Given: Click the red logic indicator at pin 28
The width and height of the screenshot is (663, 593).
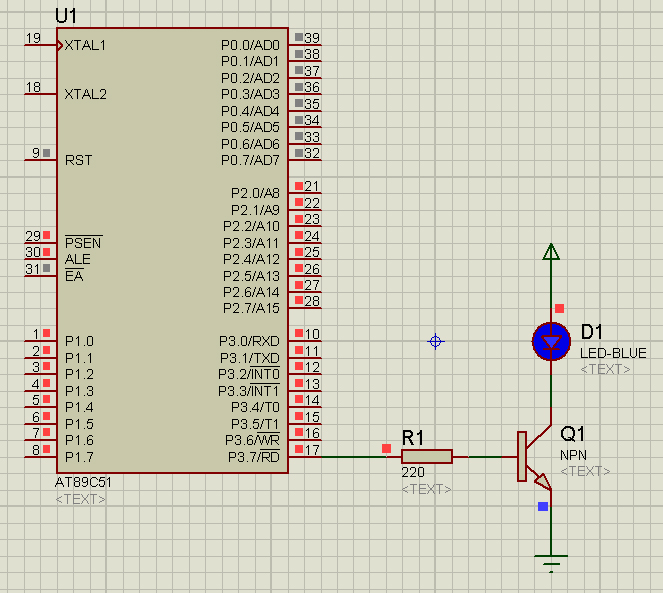Looking at the screenshot, I should 299,300.
